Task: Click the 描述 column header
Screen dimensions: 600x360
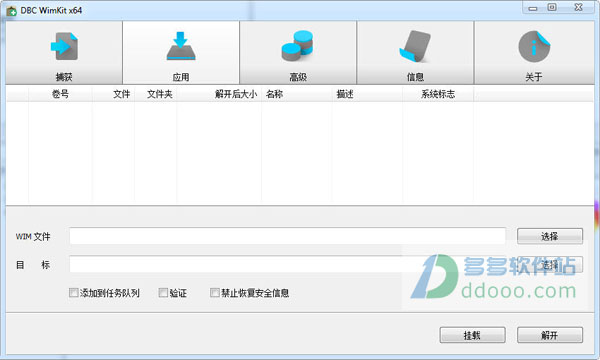Action: point(367,94)
